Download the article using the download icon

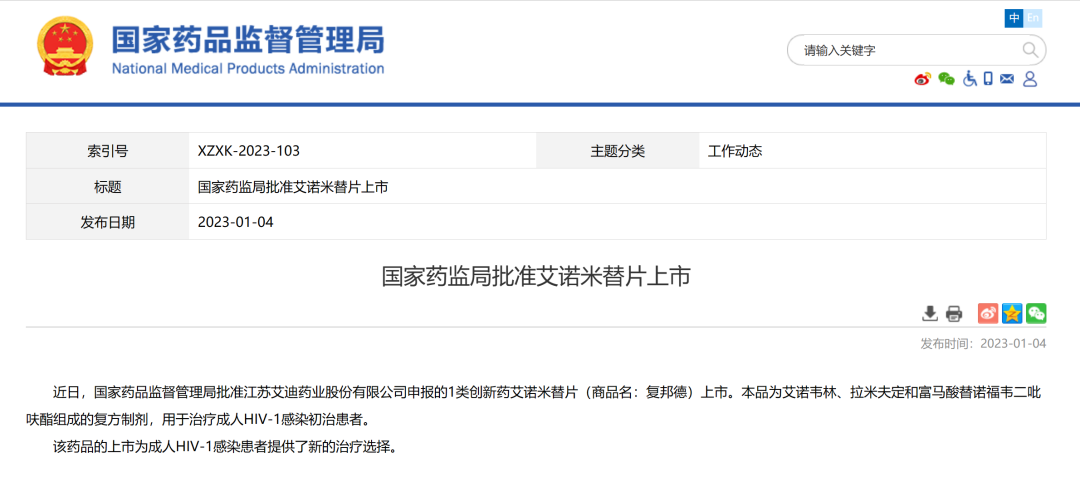click(930, 313)
